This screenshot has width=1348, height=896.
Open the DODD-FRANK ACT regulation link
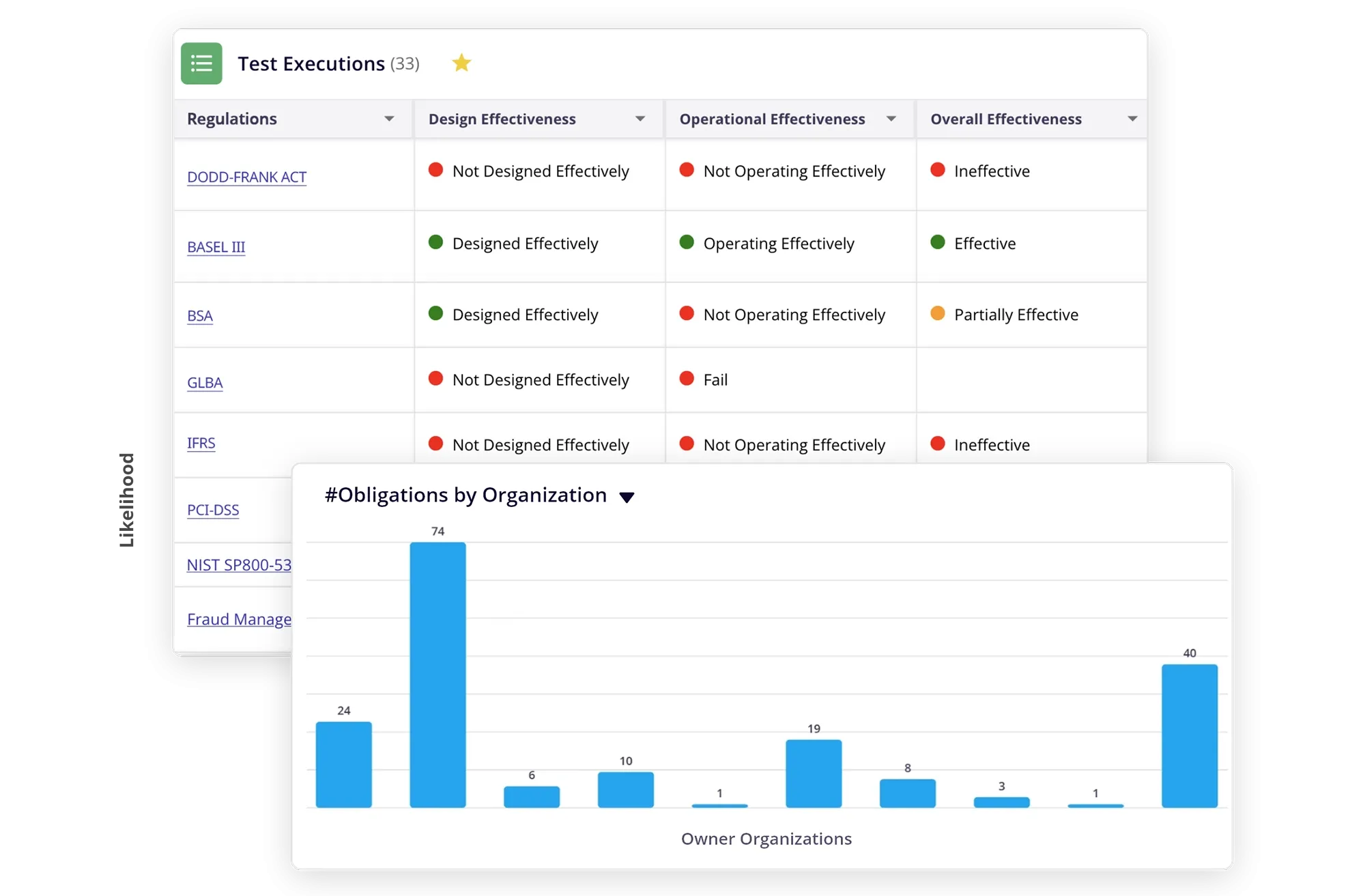tap(246, 177)
